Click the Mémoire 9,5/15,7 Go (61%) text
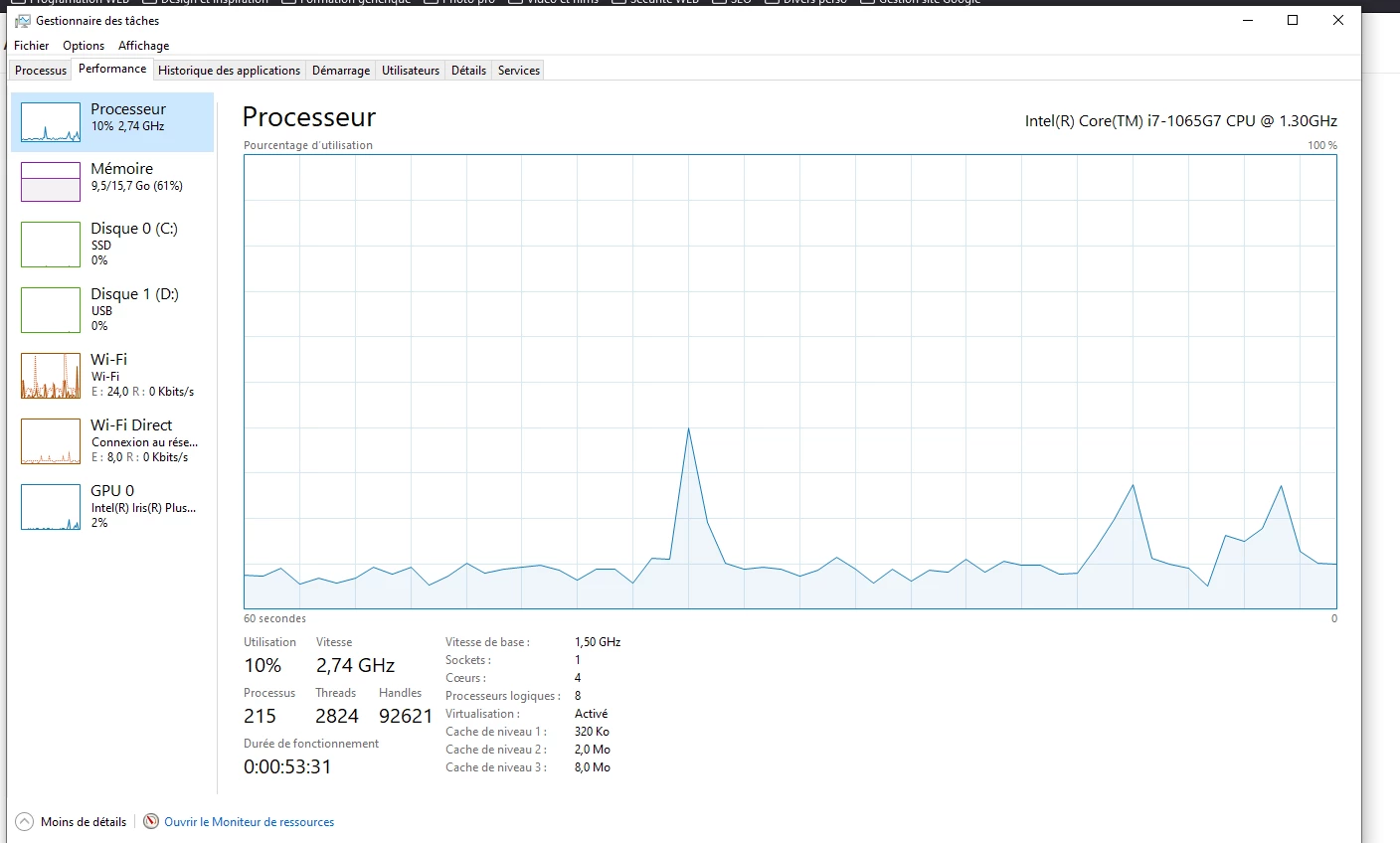 [x=137, y=186]
